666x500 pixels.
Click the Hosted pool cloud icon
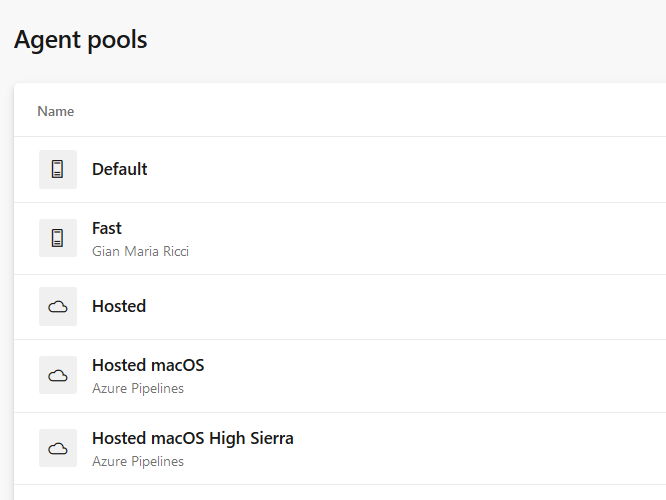pos(58,306)
